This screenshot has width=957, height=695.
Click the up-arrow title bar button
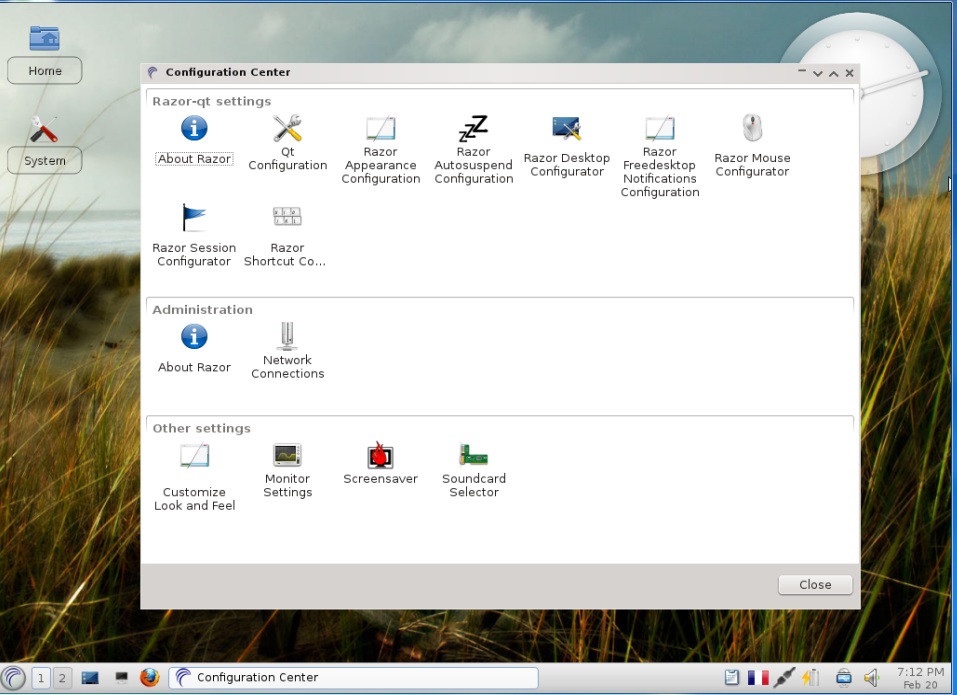click(x=834, y=73)
